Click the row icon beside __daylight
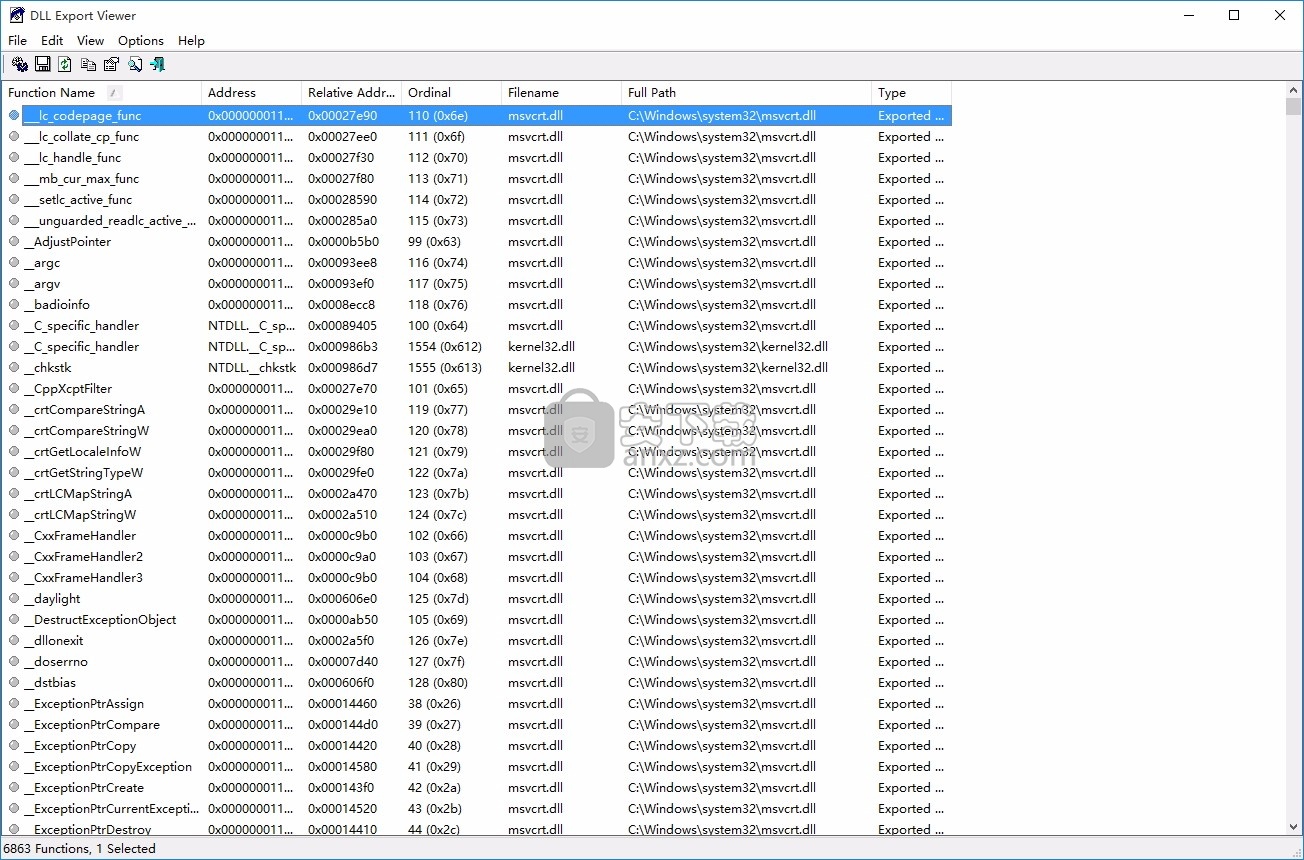1304x860 pixels. [14, 599]
